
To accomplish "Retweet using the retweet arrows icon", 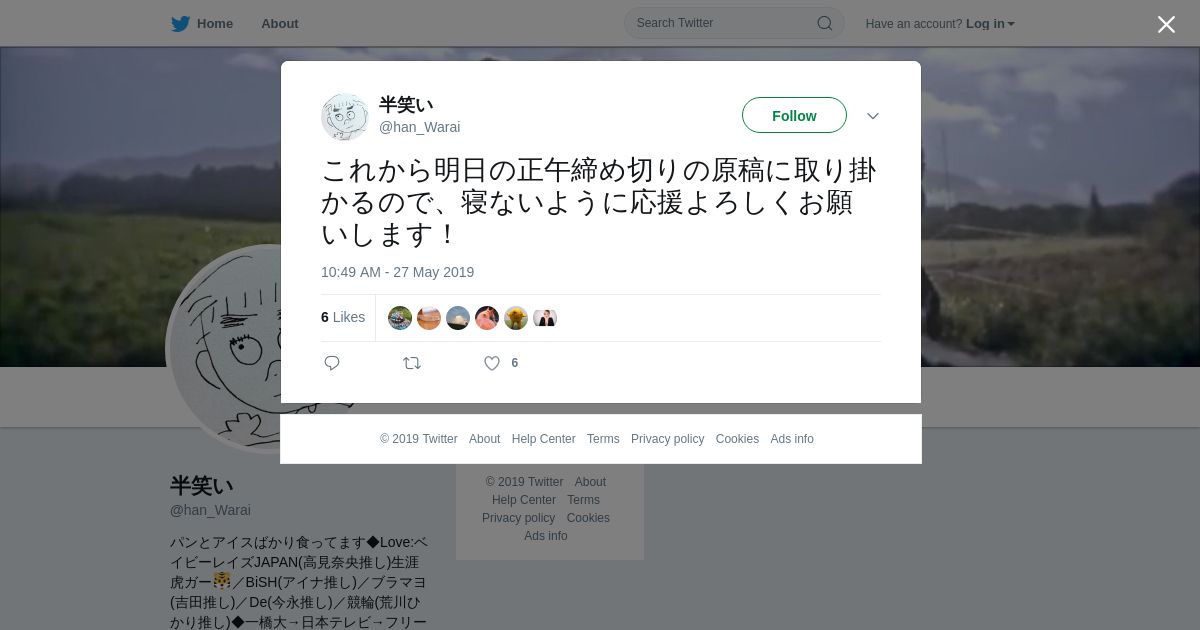I will tap(412, 363).
